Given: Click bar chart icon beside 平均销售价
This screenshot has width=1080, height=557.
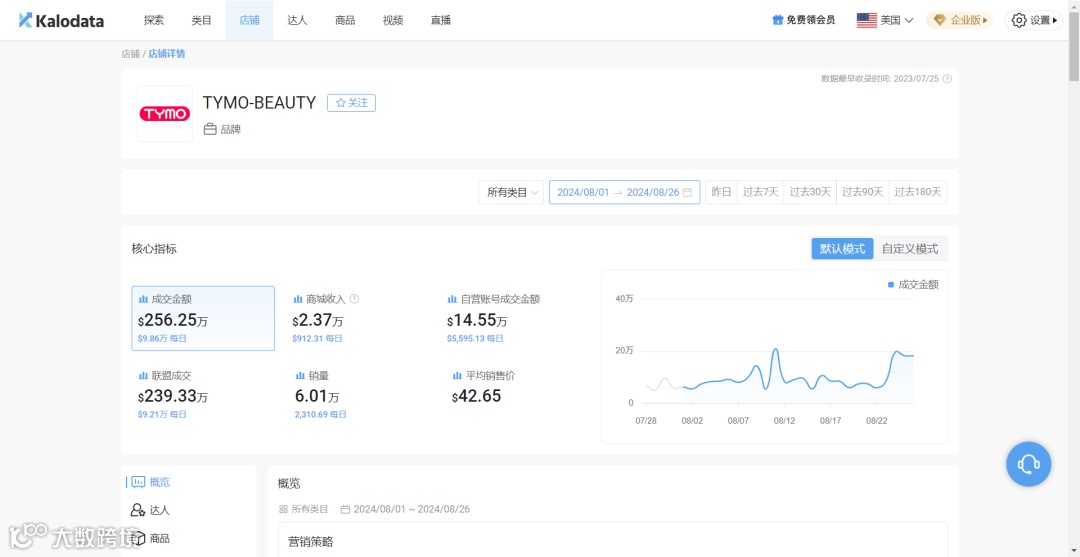Looking at the screenshot, I should click(x=457, y=376).
